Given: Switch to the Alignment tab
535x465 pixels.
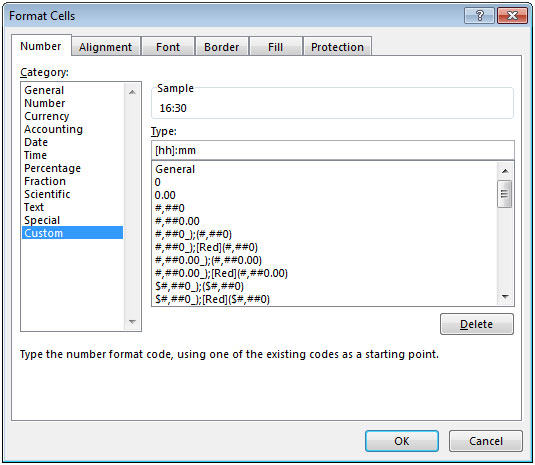Looking at the screenshot, I should (x=105, y=47).
